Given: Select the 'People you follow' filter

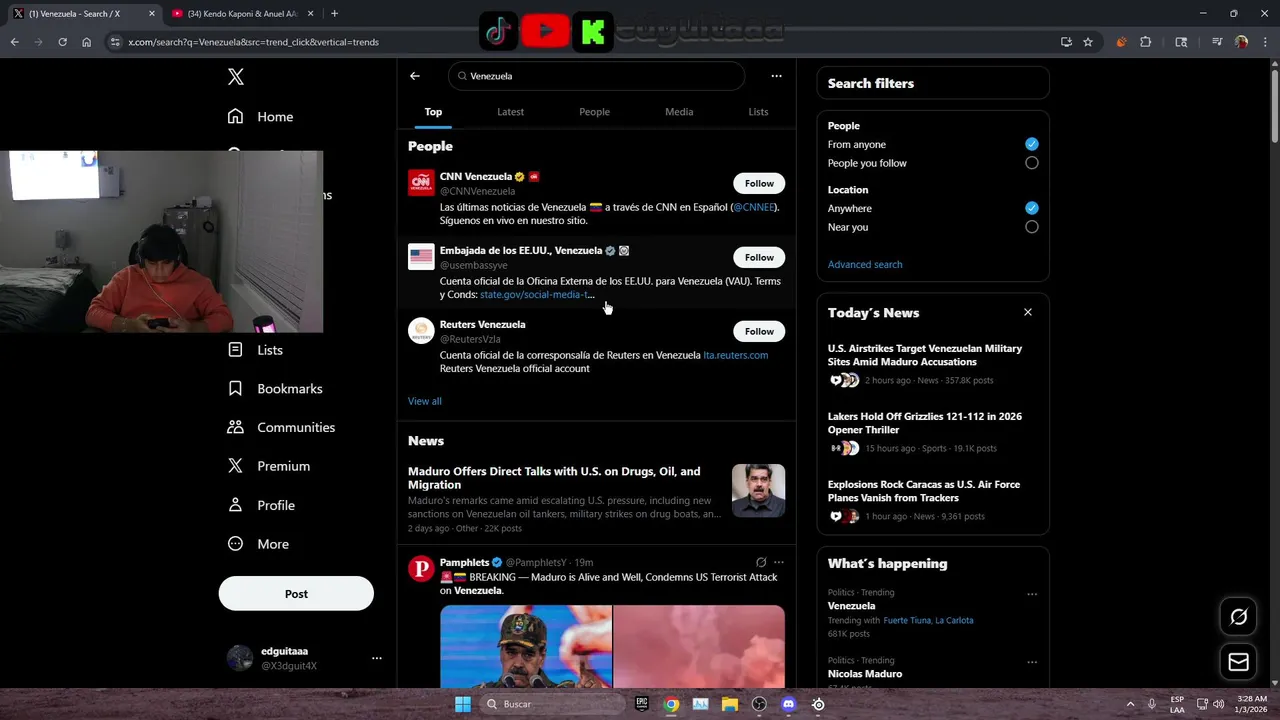Looking at the screenshot, I should point(1032,163).
